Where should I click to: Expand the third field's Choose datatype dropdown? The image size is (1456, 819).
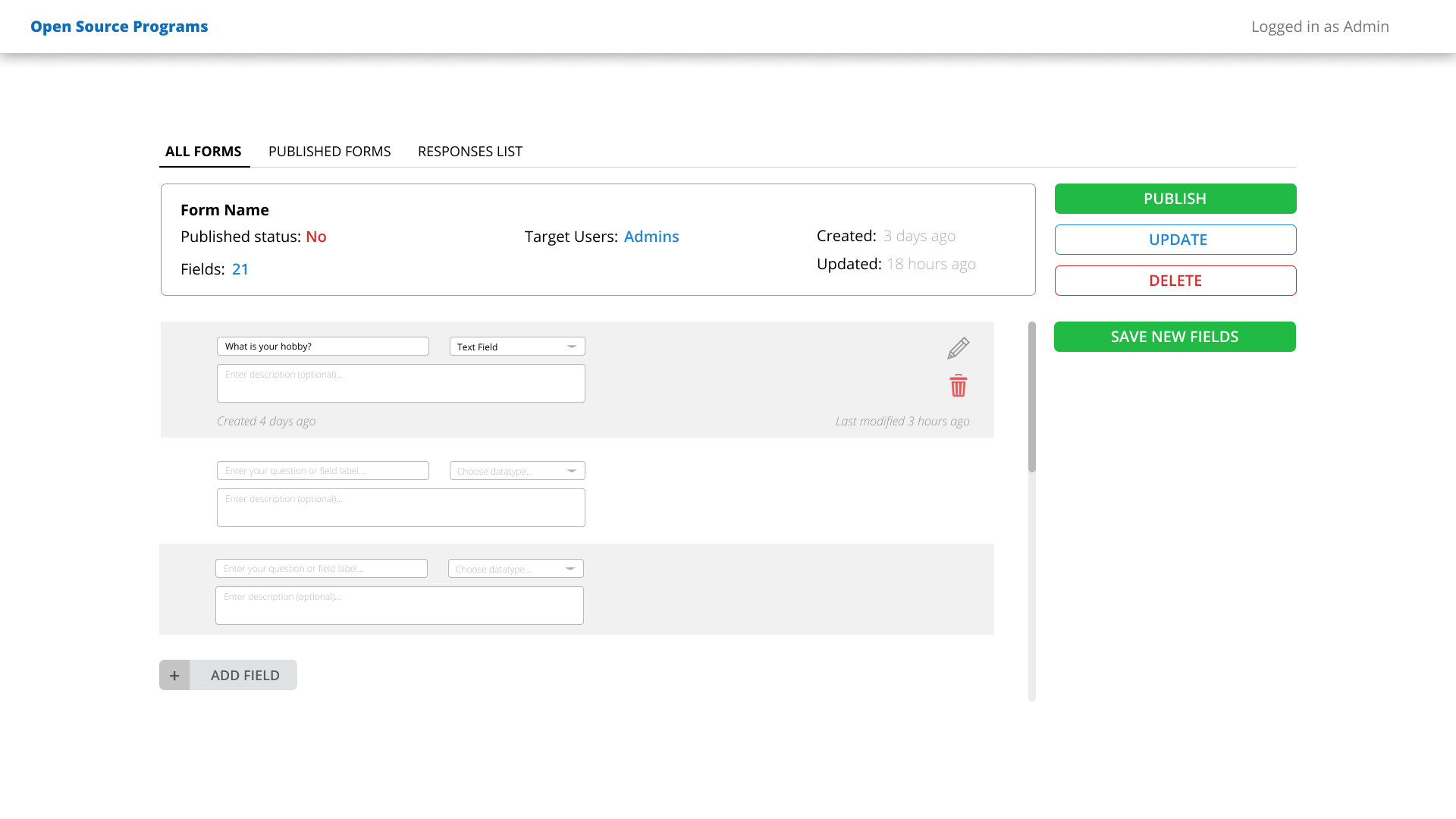click(516, 569)
